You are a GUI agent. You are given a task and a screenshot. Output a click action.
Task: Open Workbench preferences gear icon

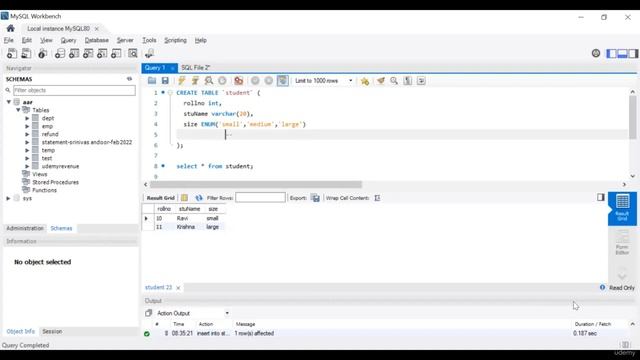596,53
